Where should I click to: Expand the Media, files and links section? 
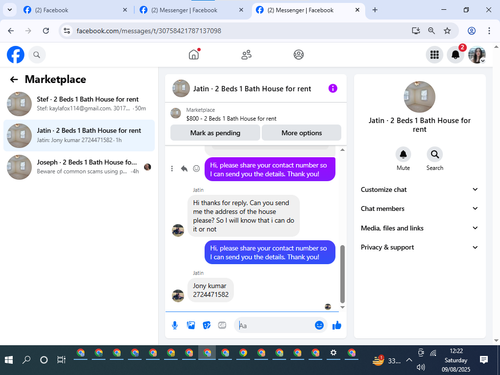point(419,228)
